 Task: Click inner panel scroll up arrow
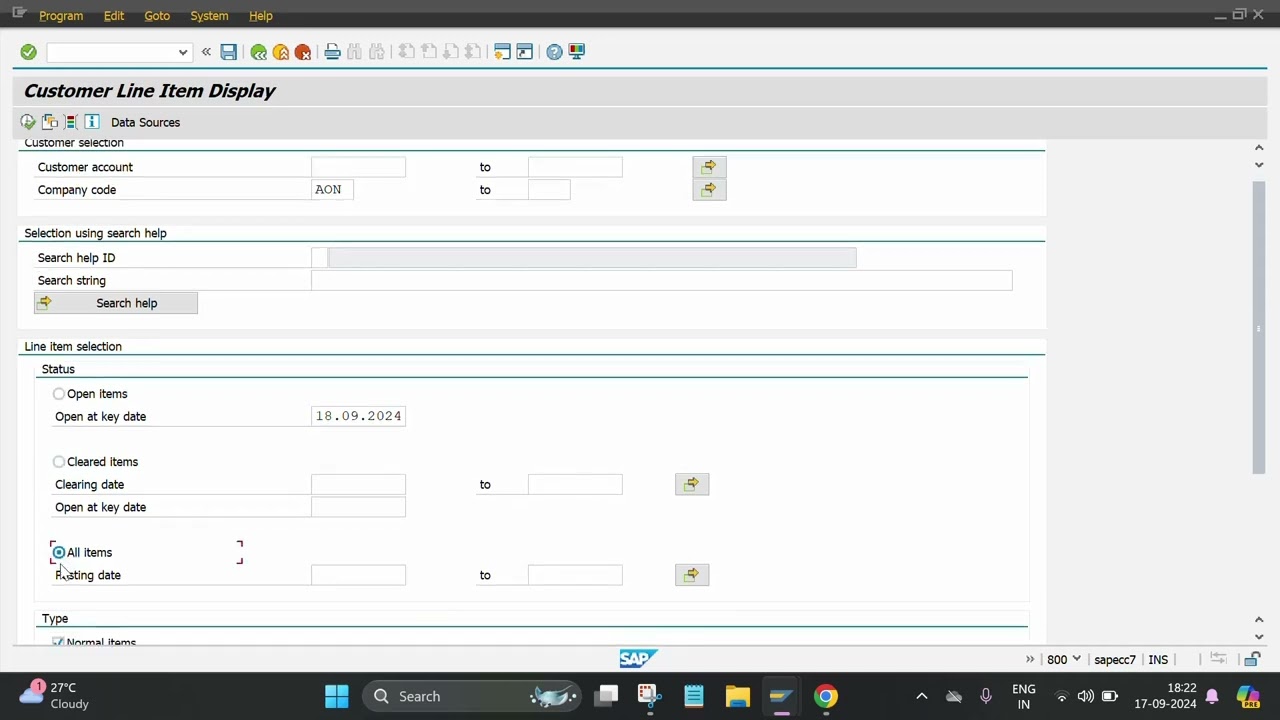pos(1259,148)
